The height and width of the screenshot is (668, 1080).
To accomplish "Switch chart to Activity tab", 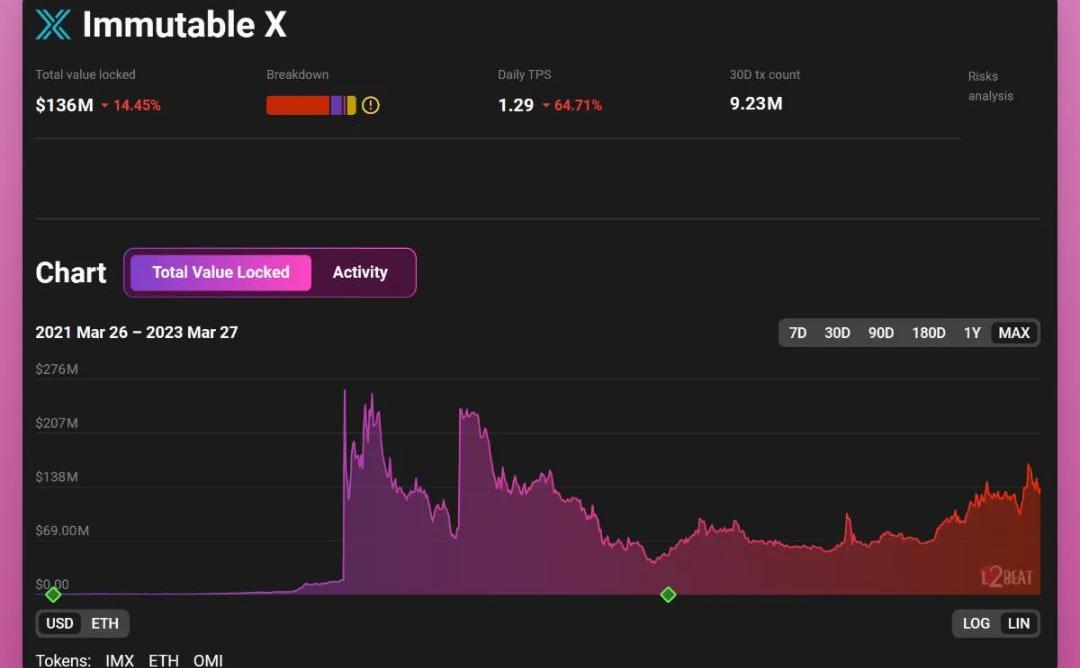I will (360, 272).
